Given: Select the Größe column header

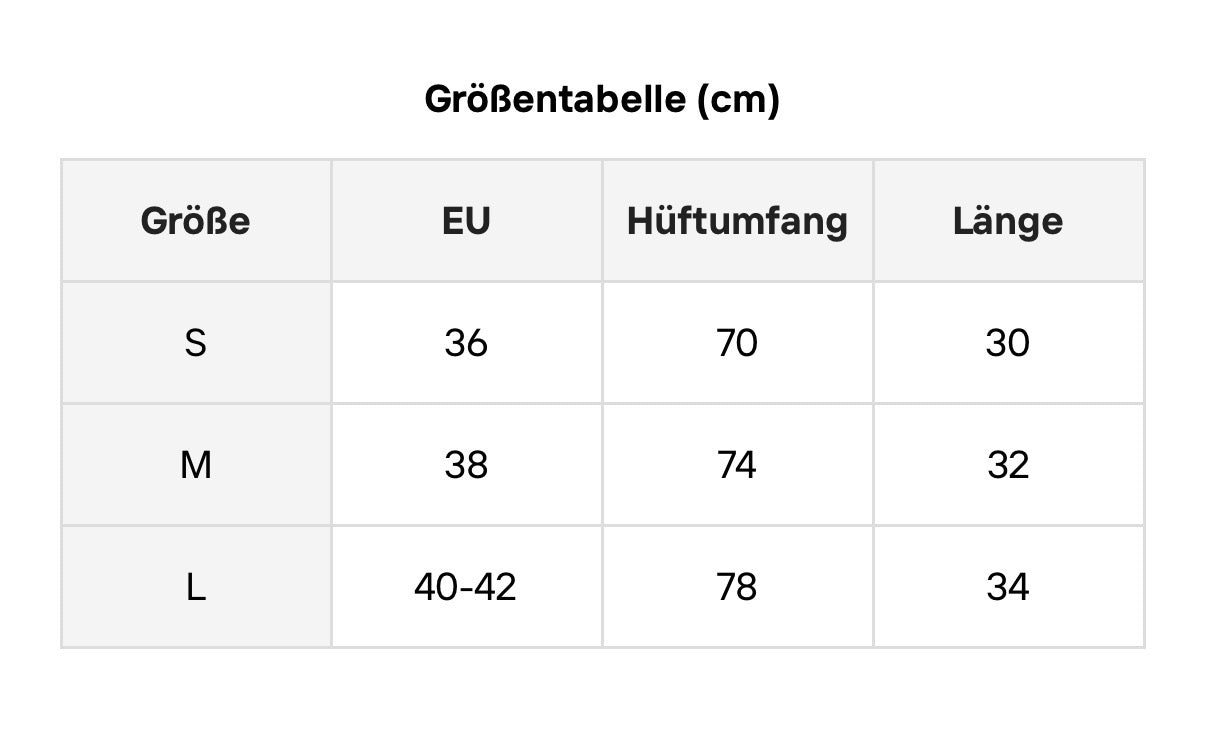Looking at the screenshot, I should coord(196,220).
